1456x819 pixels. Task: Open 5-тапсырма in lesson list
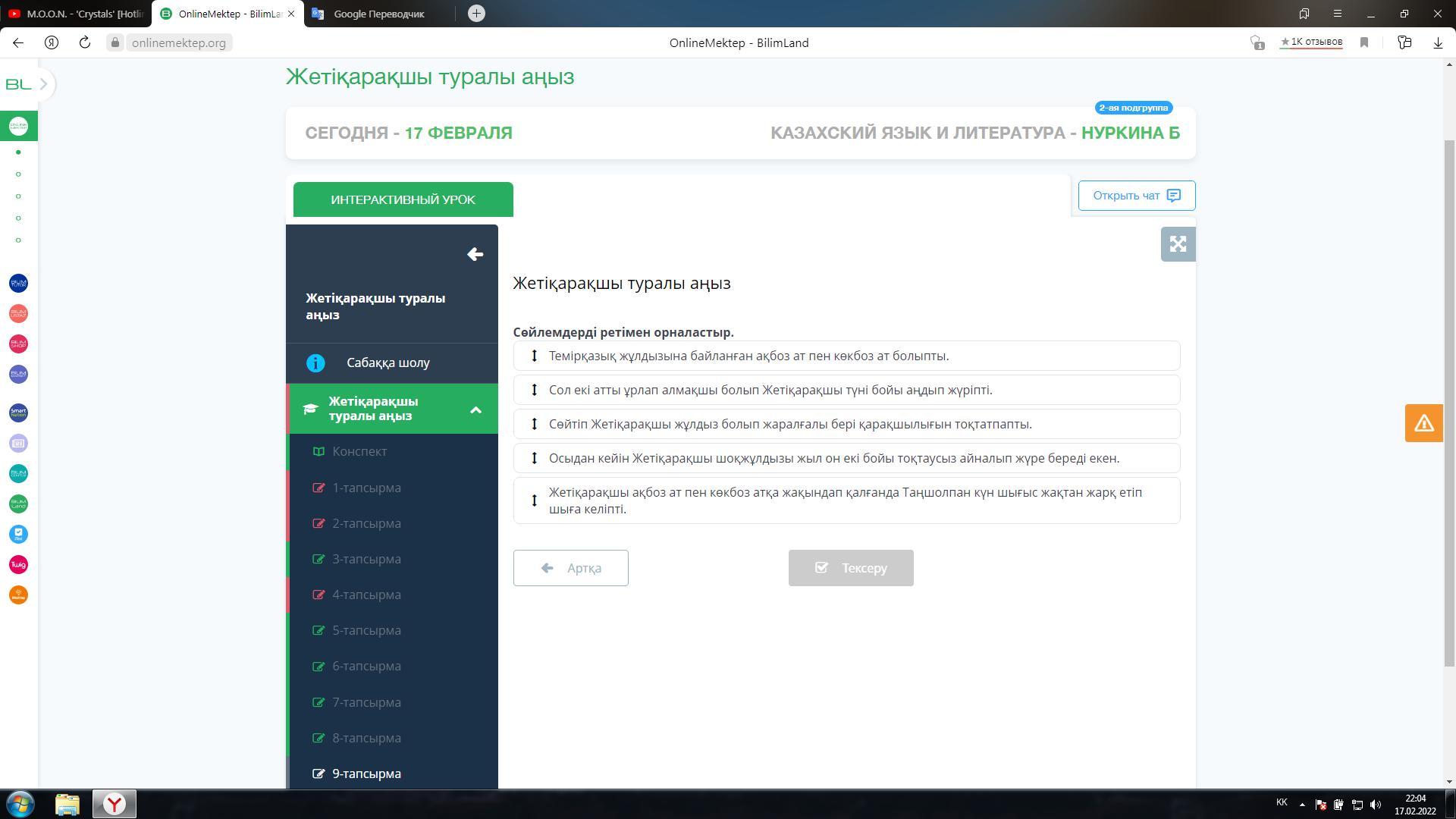[x=366, y=631]
